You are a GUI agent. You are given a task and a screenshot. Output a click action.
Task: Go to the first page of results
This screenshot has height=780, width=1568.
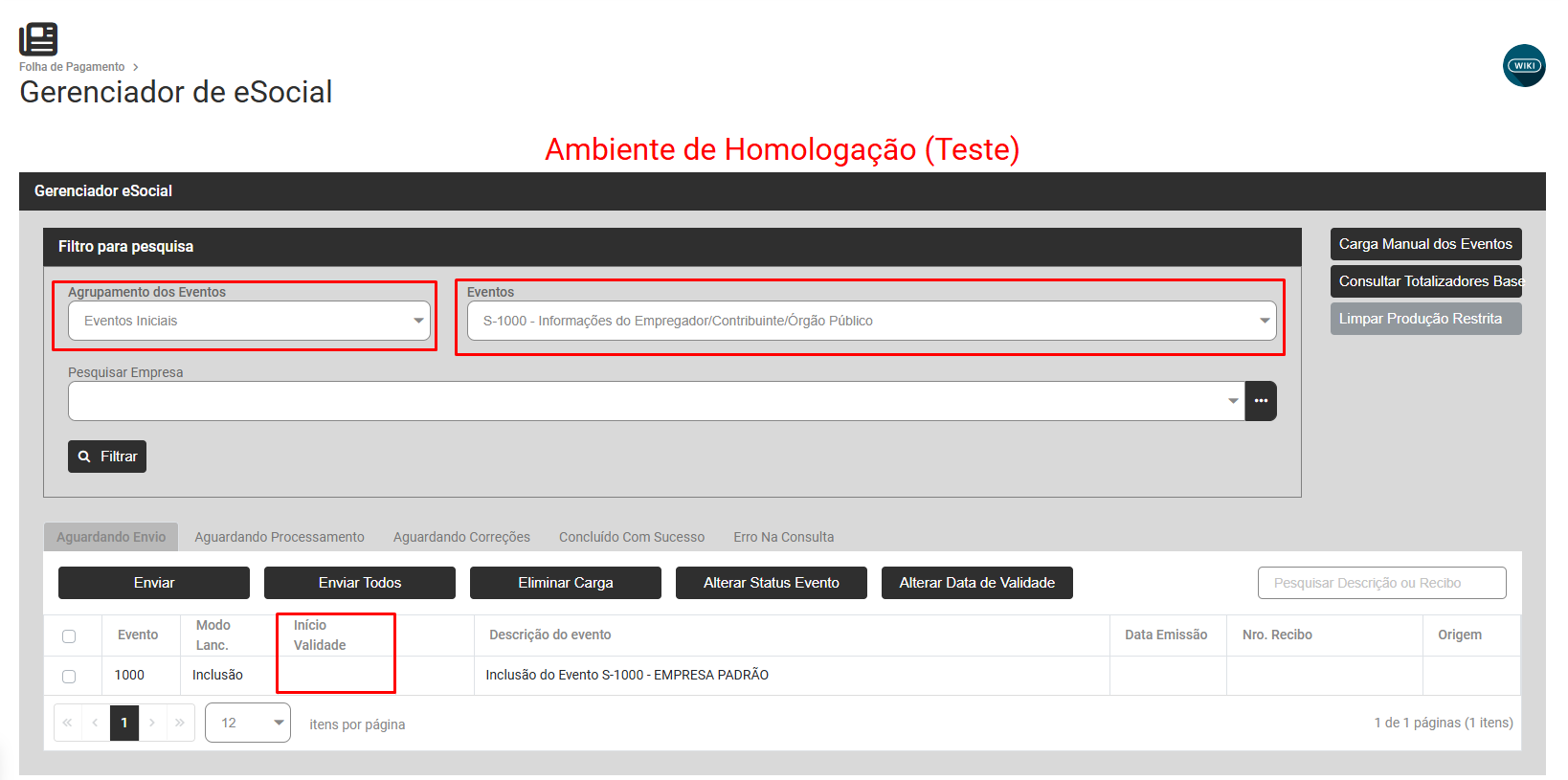tap(68, 723)
